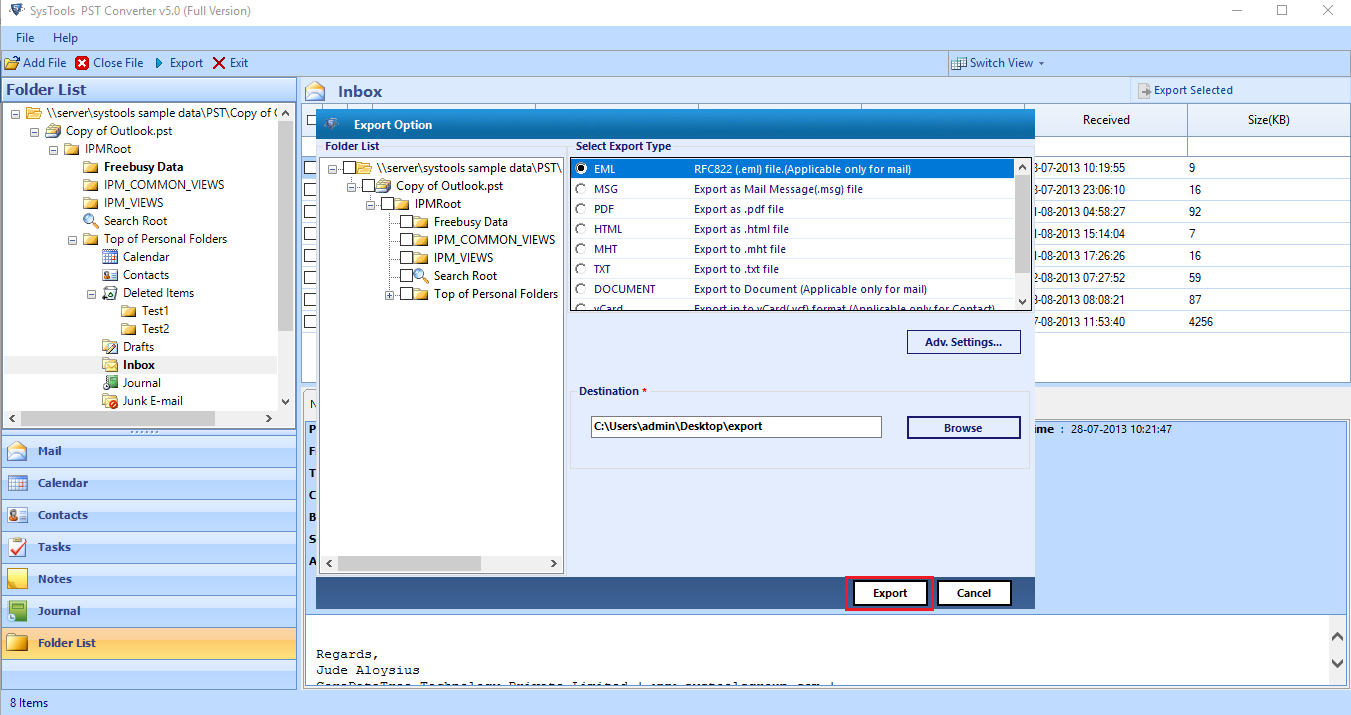Collapse the IPMRoot node in main folder tree

click(54, 149)
